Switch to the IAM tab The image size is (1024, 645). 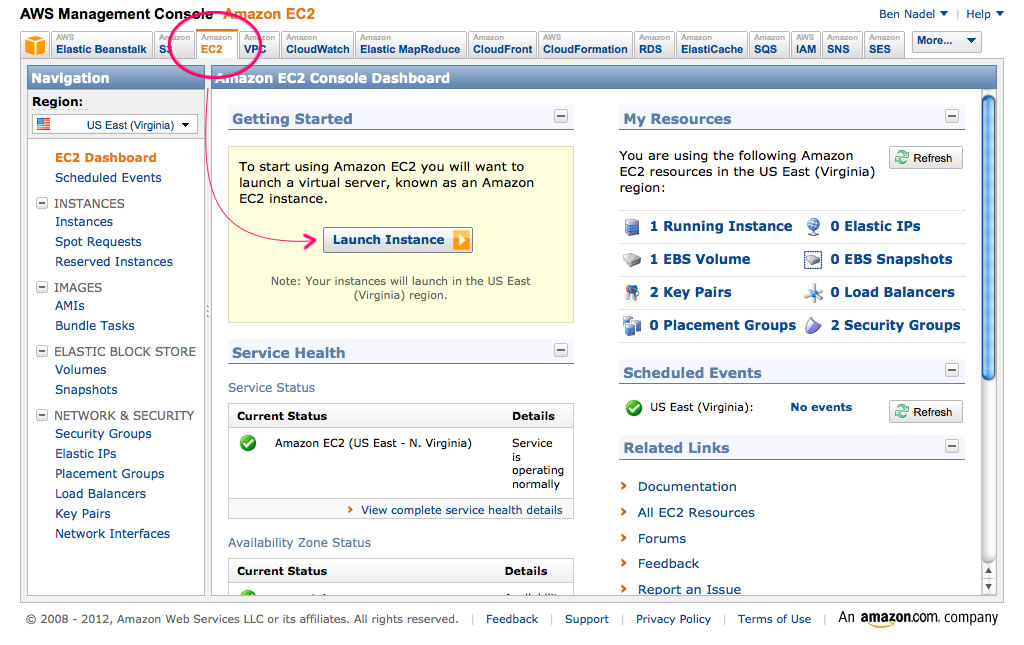[806, 44]
